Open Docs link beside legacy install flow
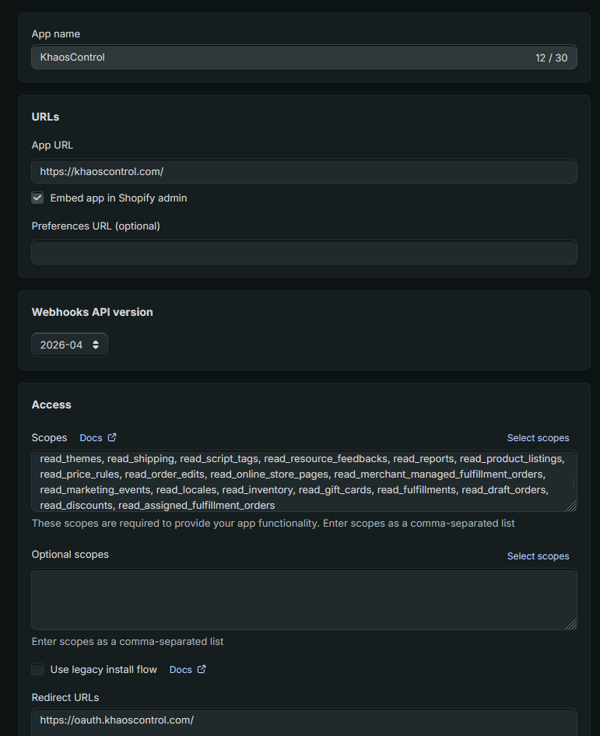600x736 pixels. coord(181,670)
